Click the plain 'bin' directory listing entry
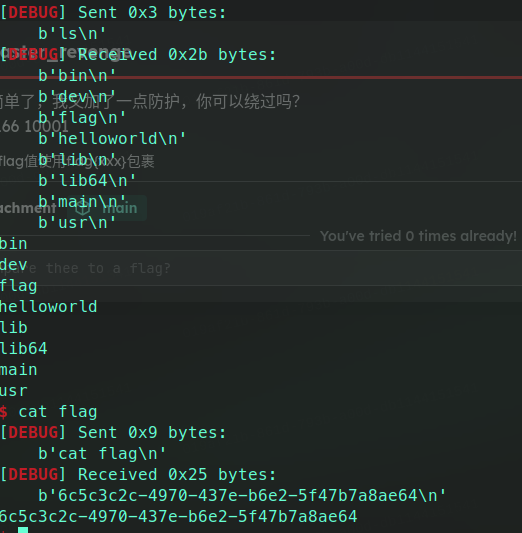 [14, 244]
